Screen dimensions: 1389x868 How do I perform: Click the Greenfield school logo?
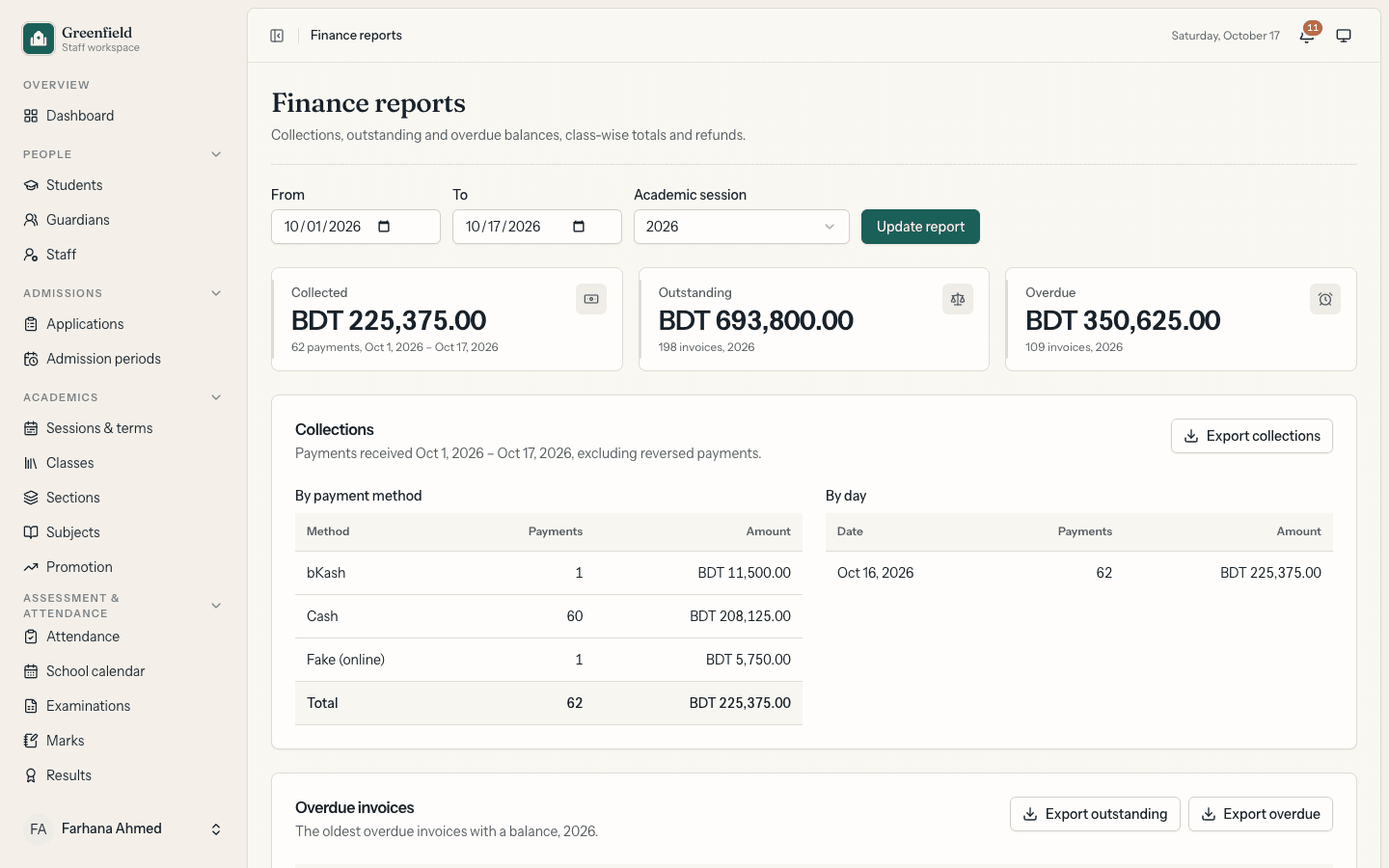tap(39, 39)
